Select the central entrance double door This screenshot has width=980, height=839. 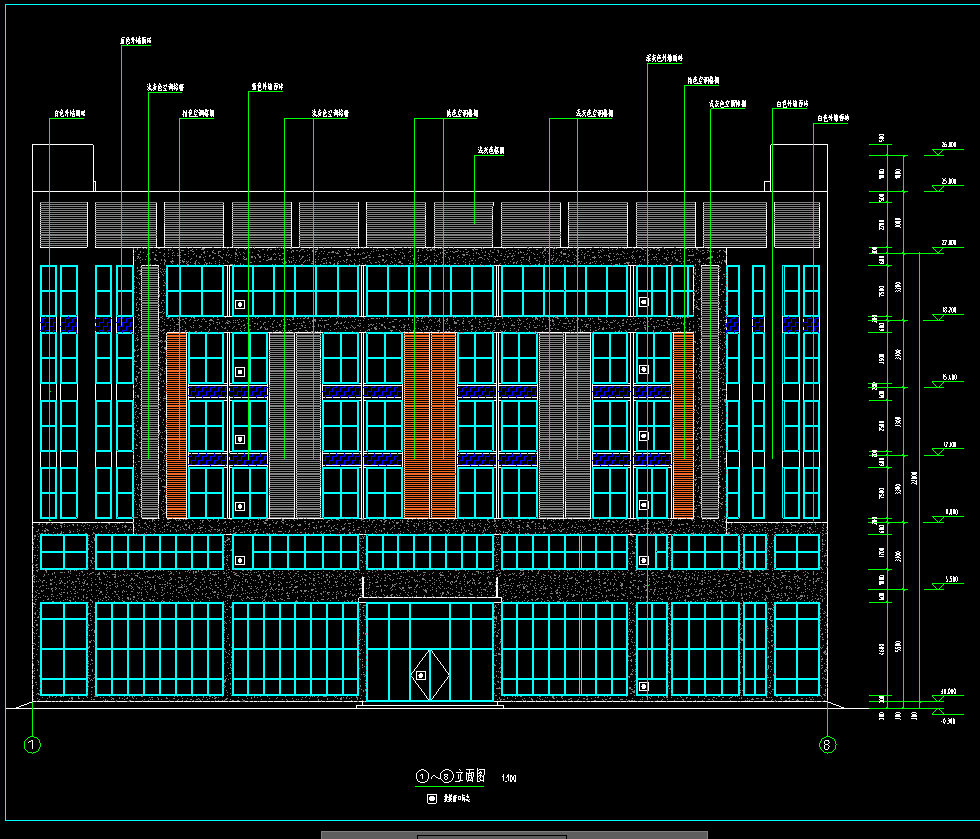pyautogui.click(x=429, y=652)
